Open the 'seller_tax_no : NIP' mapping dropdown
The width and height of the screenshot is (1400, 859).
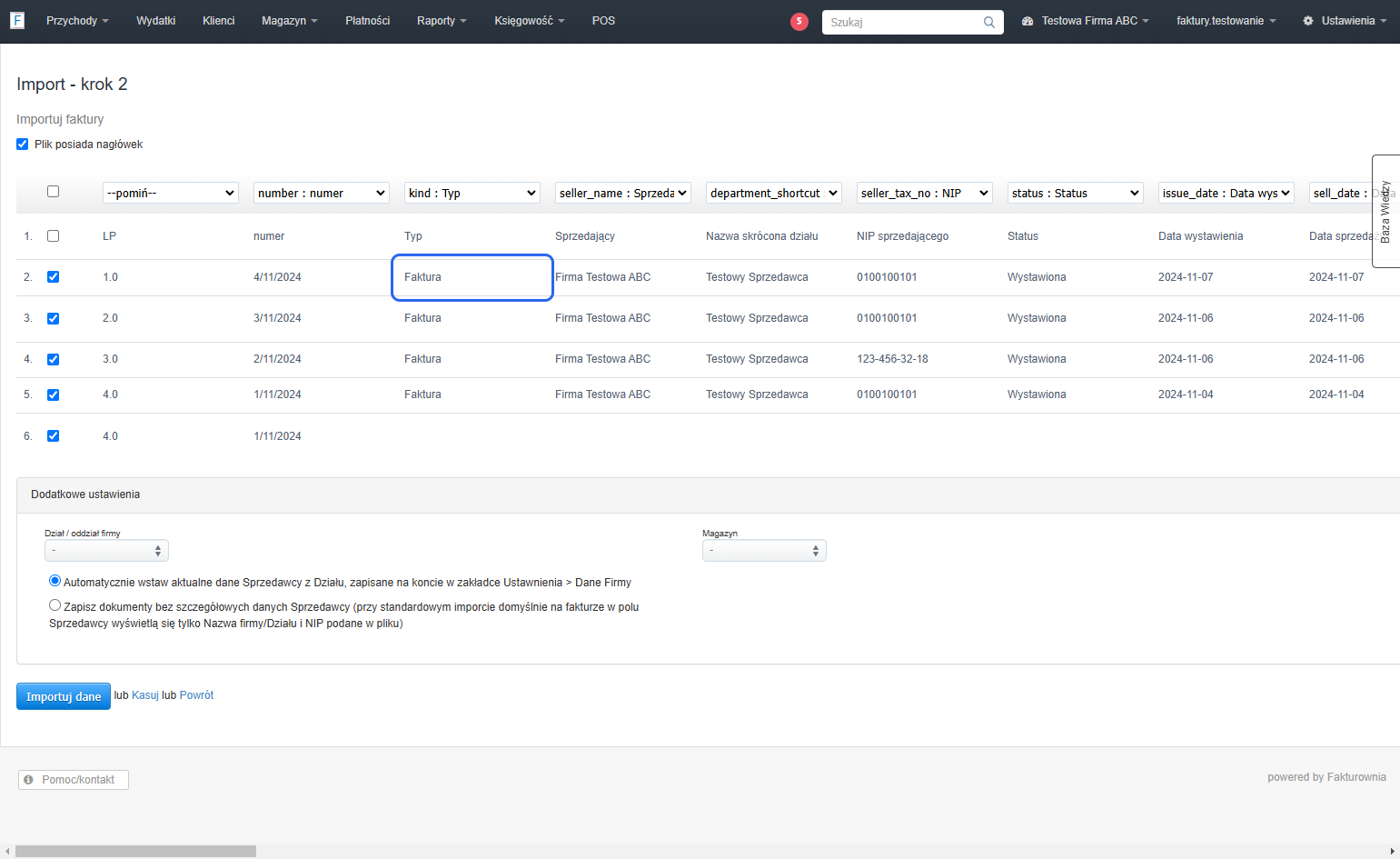point(925,193)
